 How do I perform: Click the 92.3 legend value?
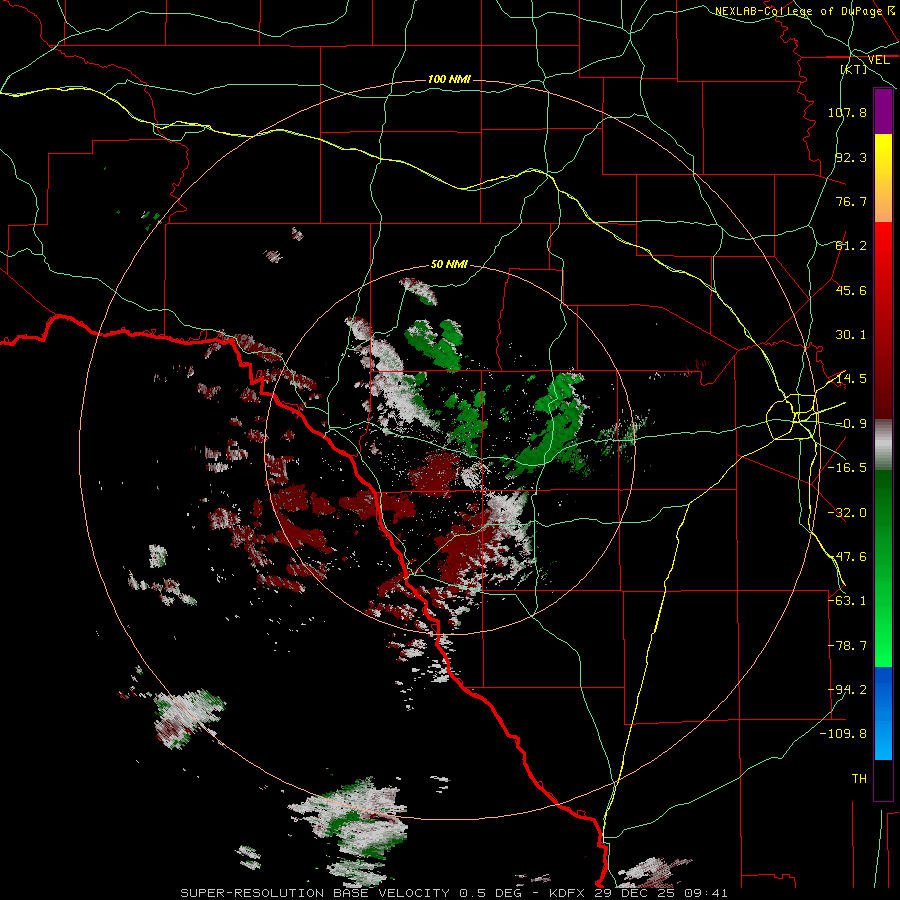coord(851,157)
